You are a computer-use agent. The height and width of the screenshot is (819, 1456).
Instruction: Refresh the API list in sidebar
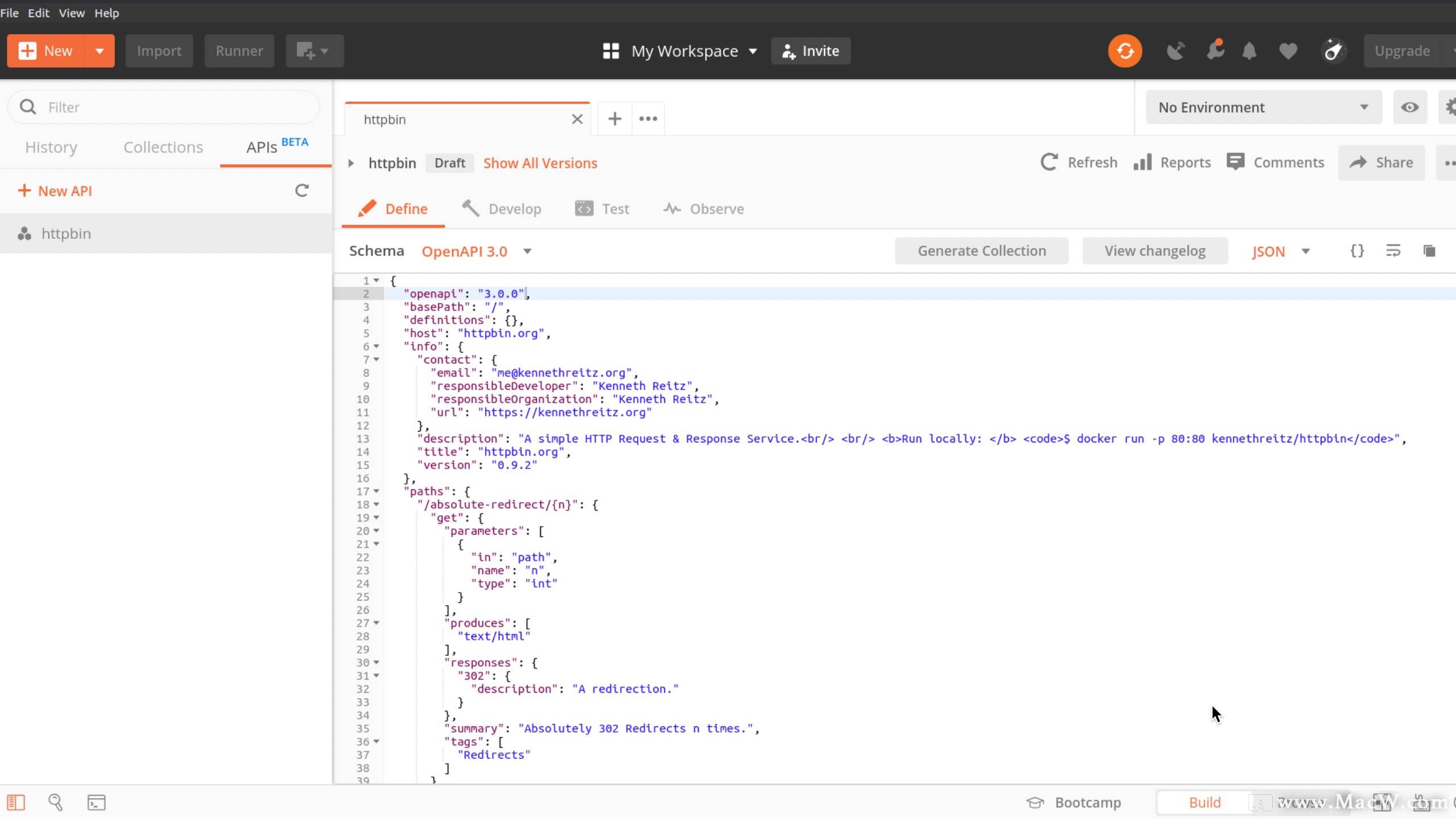(x=302, y=191)
